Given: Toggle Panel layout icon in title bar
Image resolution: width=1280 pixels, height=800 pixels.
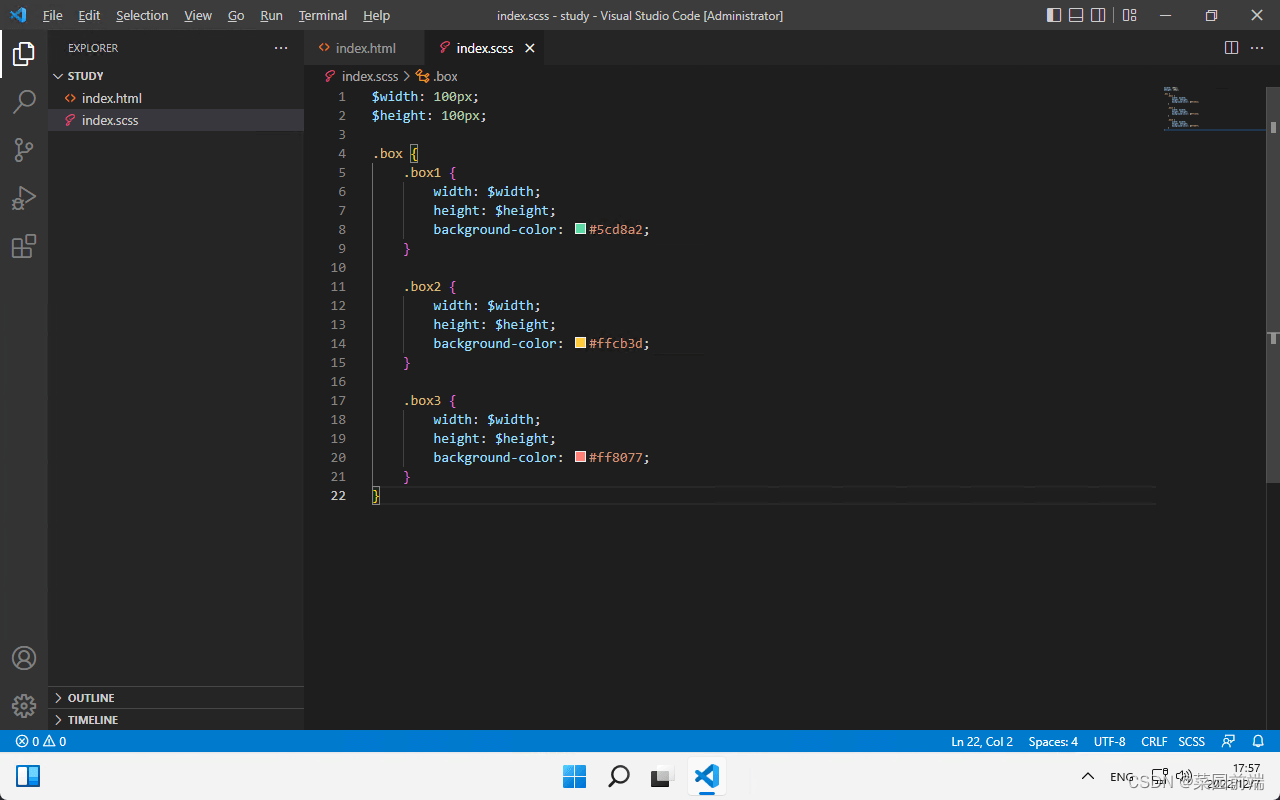Looking at the screenshot, I should [1076, 15].
